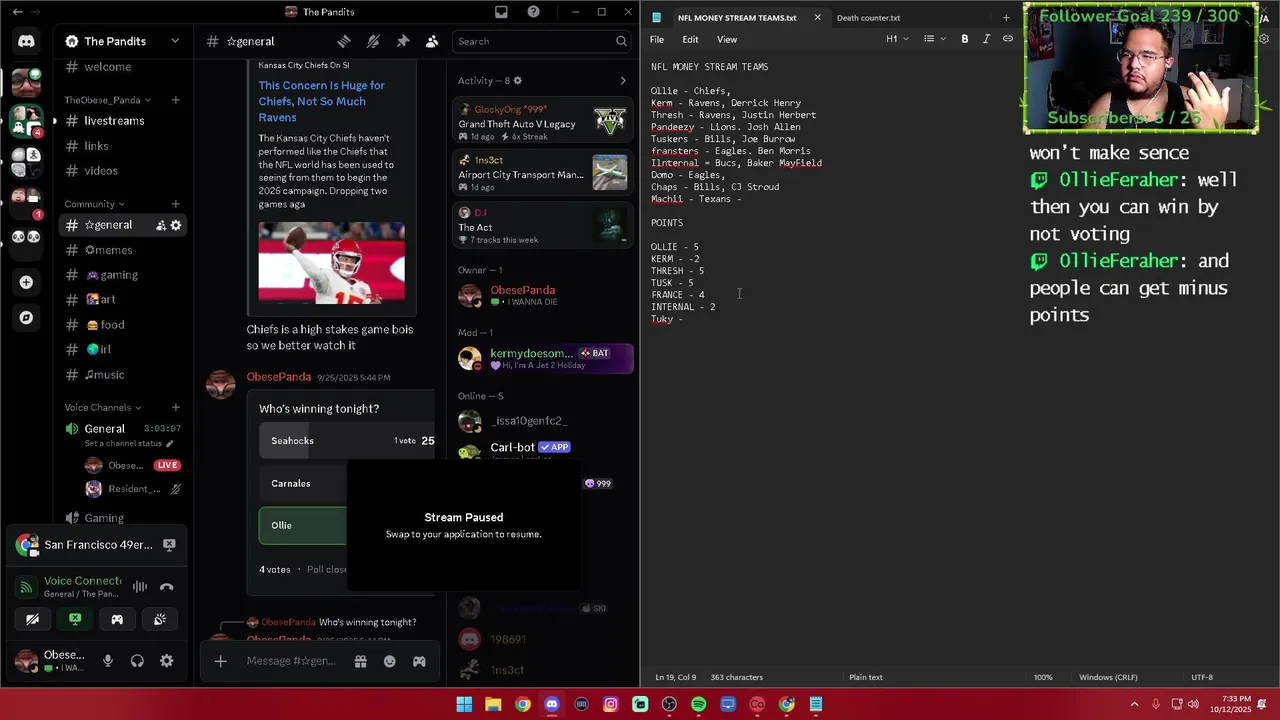Click the plus attachment button in message bar
This screenshot has width=1280, height=720.
221,661
